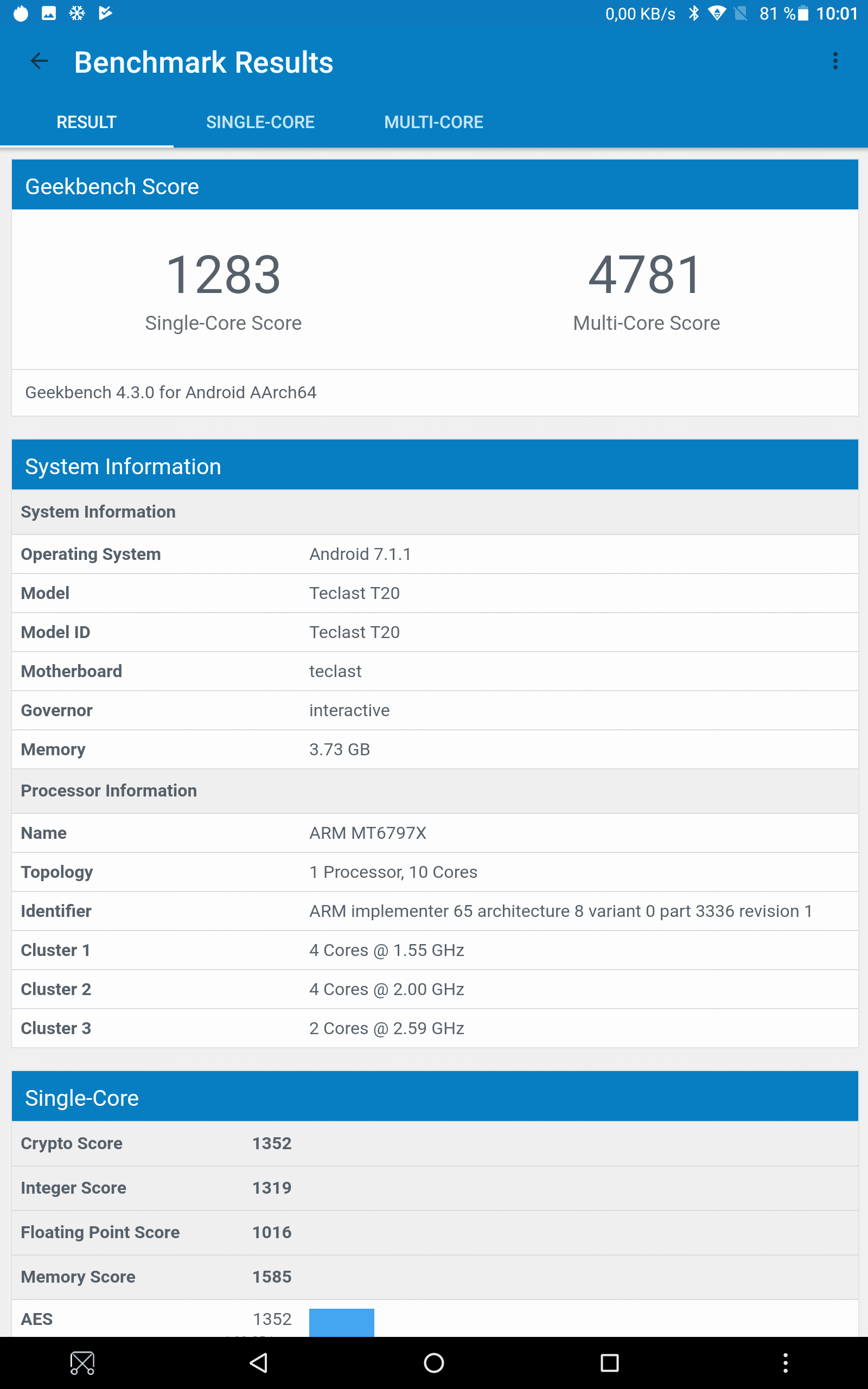Tap the flame notification icon

(21, 12)
